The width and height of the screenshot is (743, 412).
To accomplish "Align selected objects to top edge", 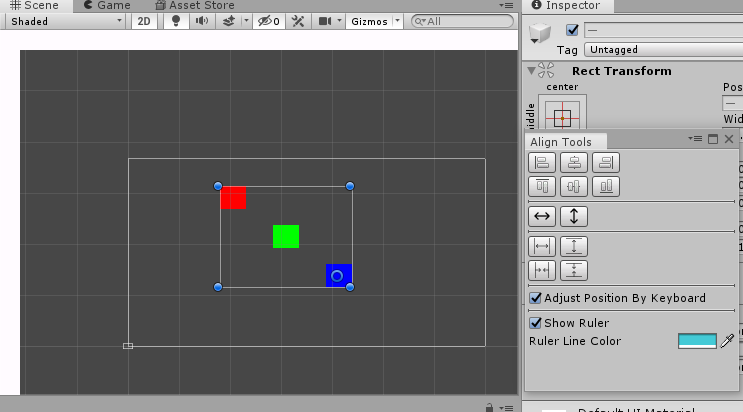I will pos(542,186).
